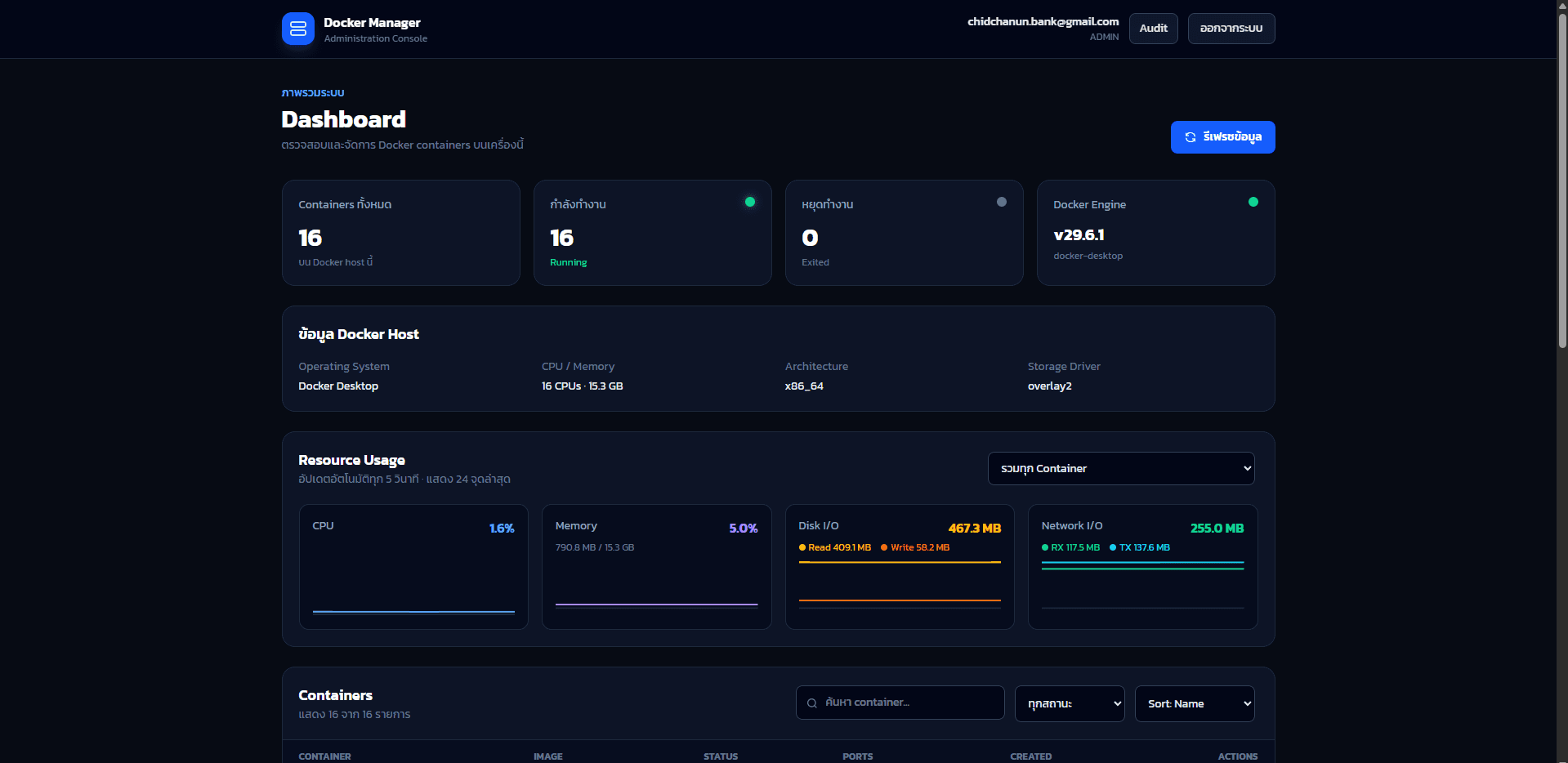Screen dimensions: 1568x763
Task: Click the STATUS column header
Action: (x=721, y=756)
